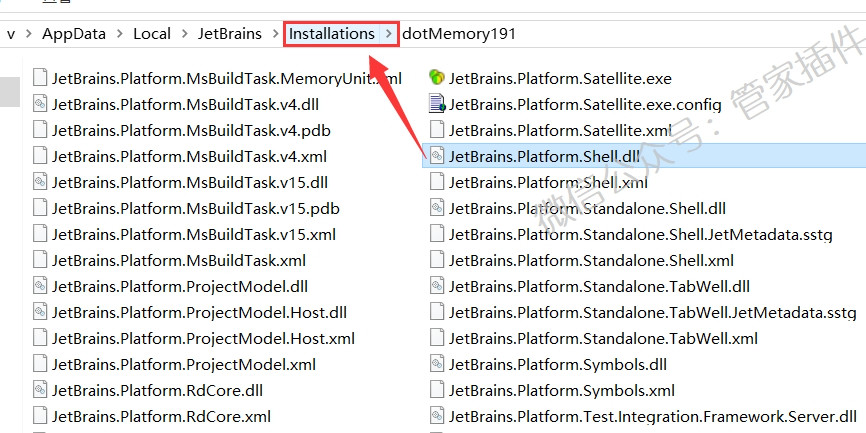This screenshot has width=866, height=433.
Task: Go to the AppData breadcrumb folder
Action: coord(74,34)
